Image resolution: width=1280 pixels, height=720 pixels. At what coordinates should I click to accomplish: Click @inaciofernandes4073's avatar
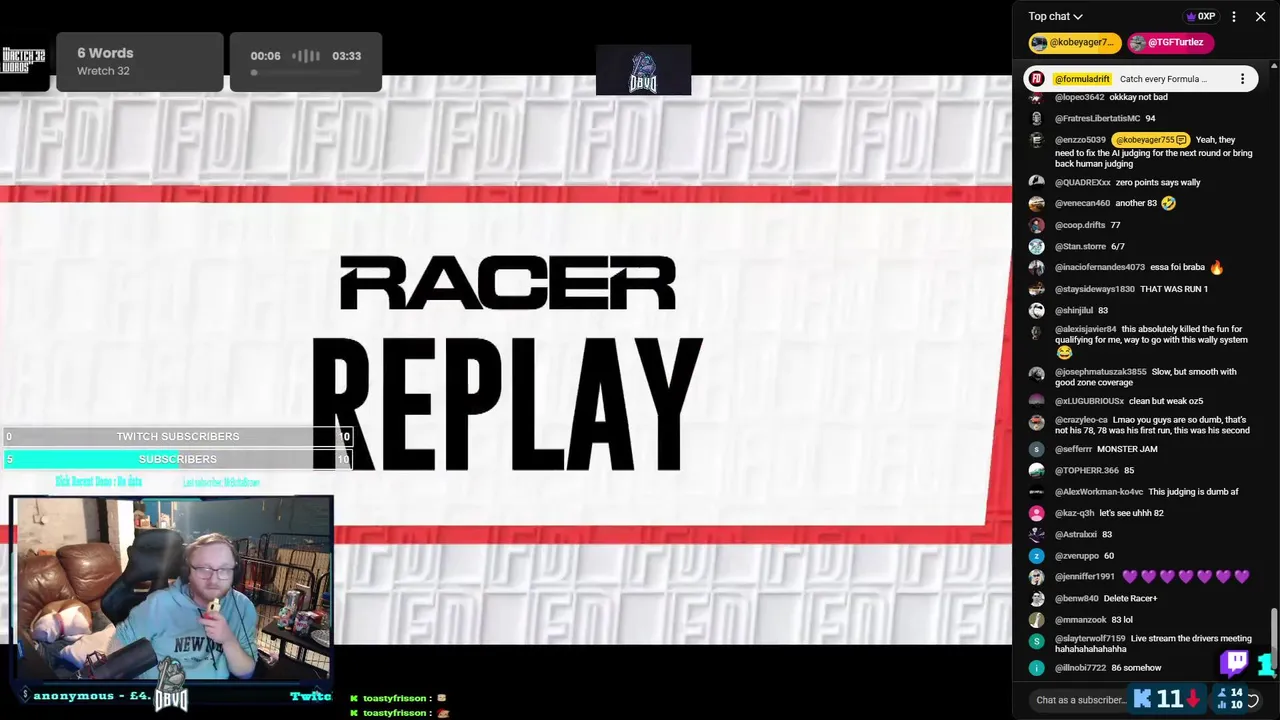click(1037, 268)
